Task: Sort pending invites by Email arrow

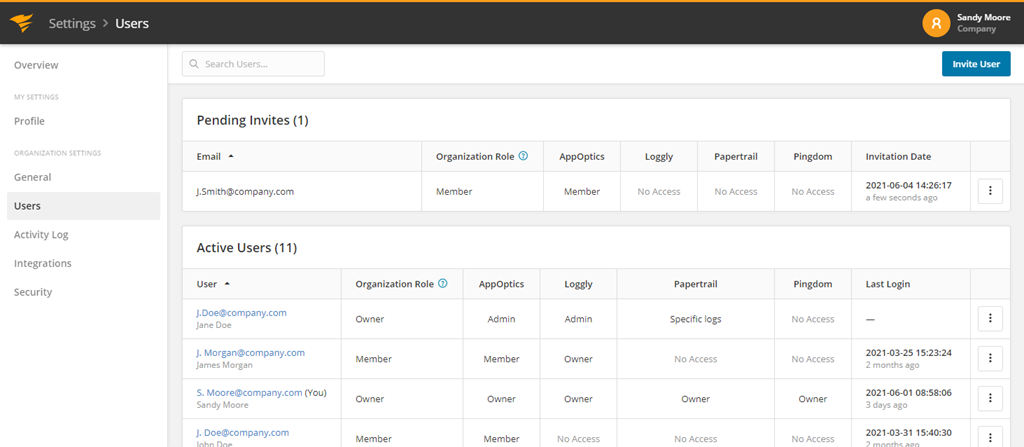Action: pos(231,157)
